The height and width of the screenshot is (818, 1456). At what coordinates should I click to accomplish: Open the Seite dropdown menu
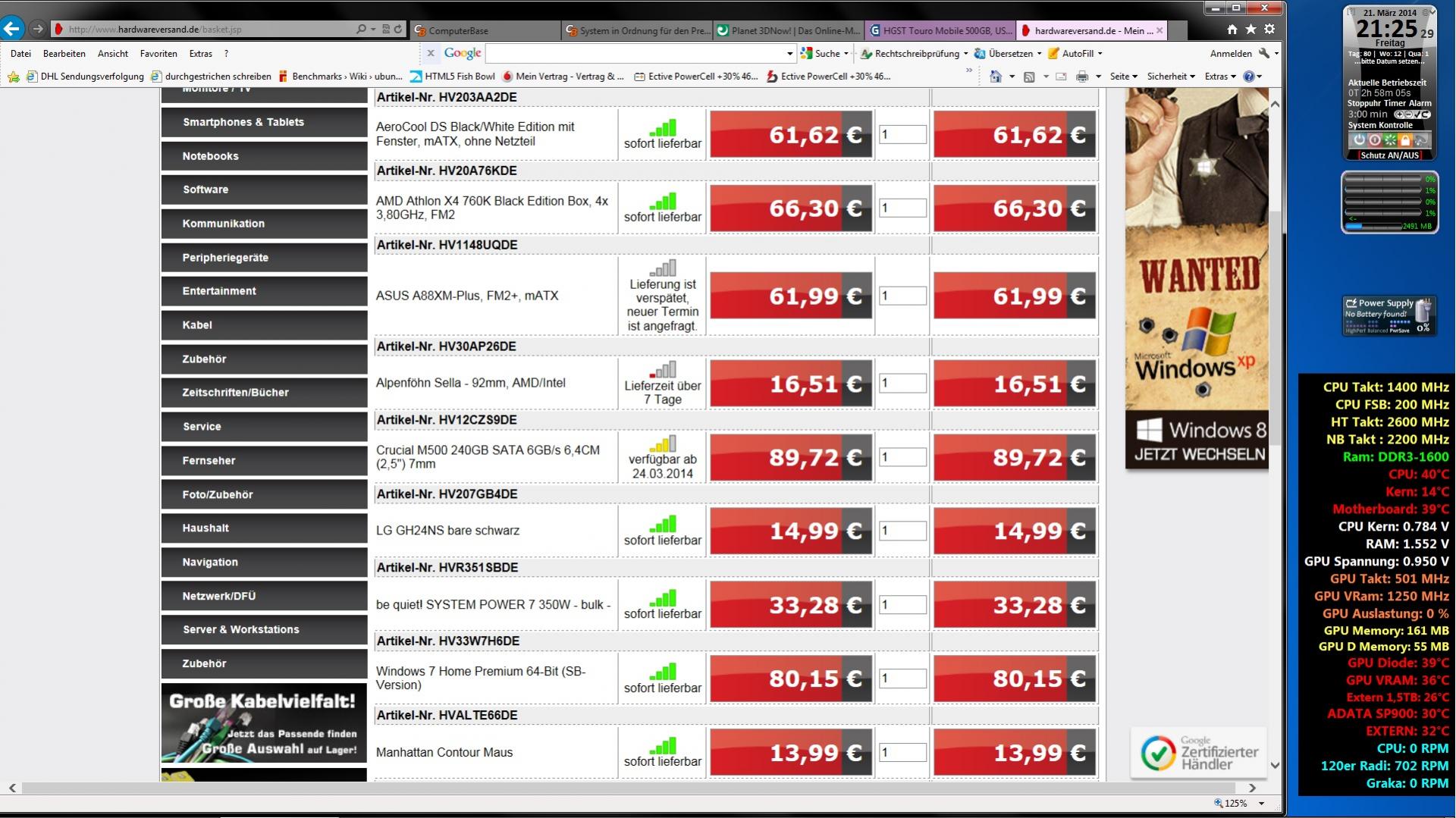[1123, 77]
